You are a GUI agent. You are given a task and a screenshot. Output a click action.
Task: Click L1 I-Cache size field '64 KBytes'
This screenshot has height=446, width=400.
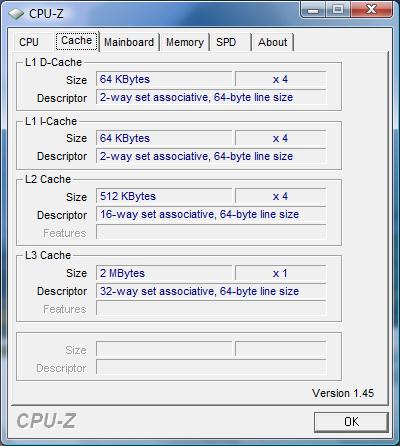pyautogui.click(x=164, y=138)
